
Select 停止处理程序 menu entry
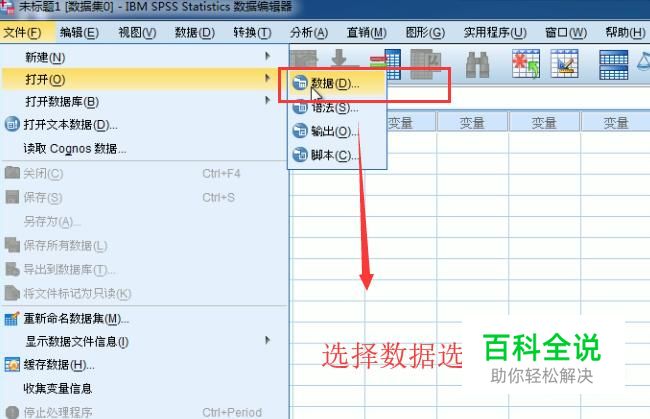[x=144, y=412]
